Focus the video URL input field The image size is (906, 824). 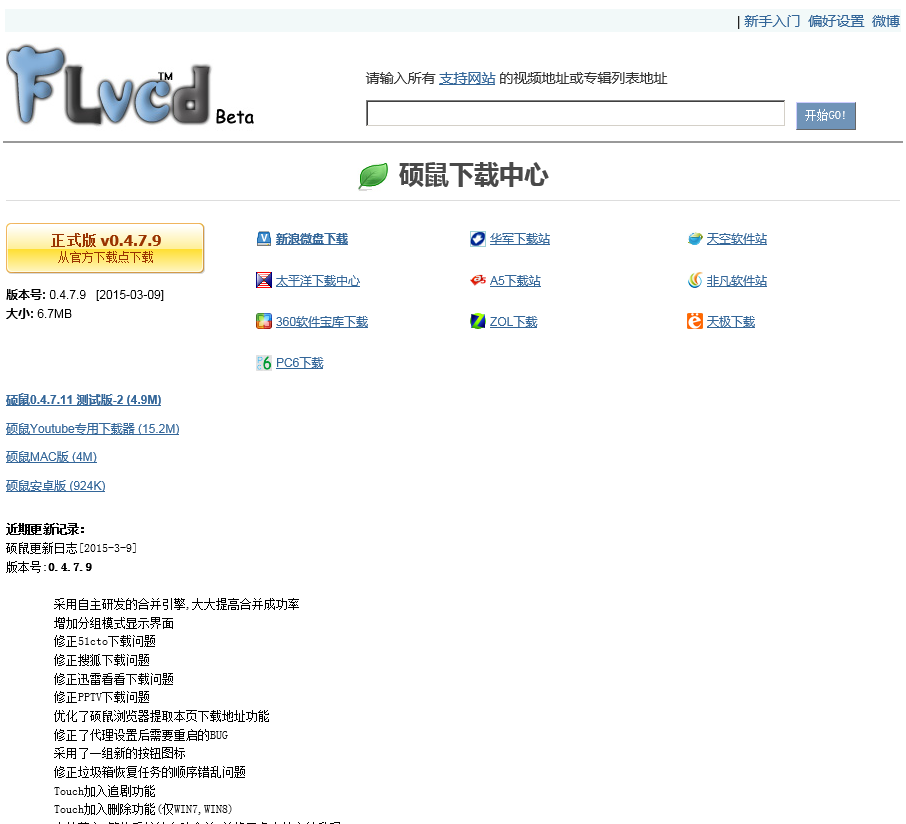pyautogui.click(x=575, y=113)
